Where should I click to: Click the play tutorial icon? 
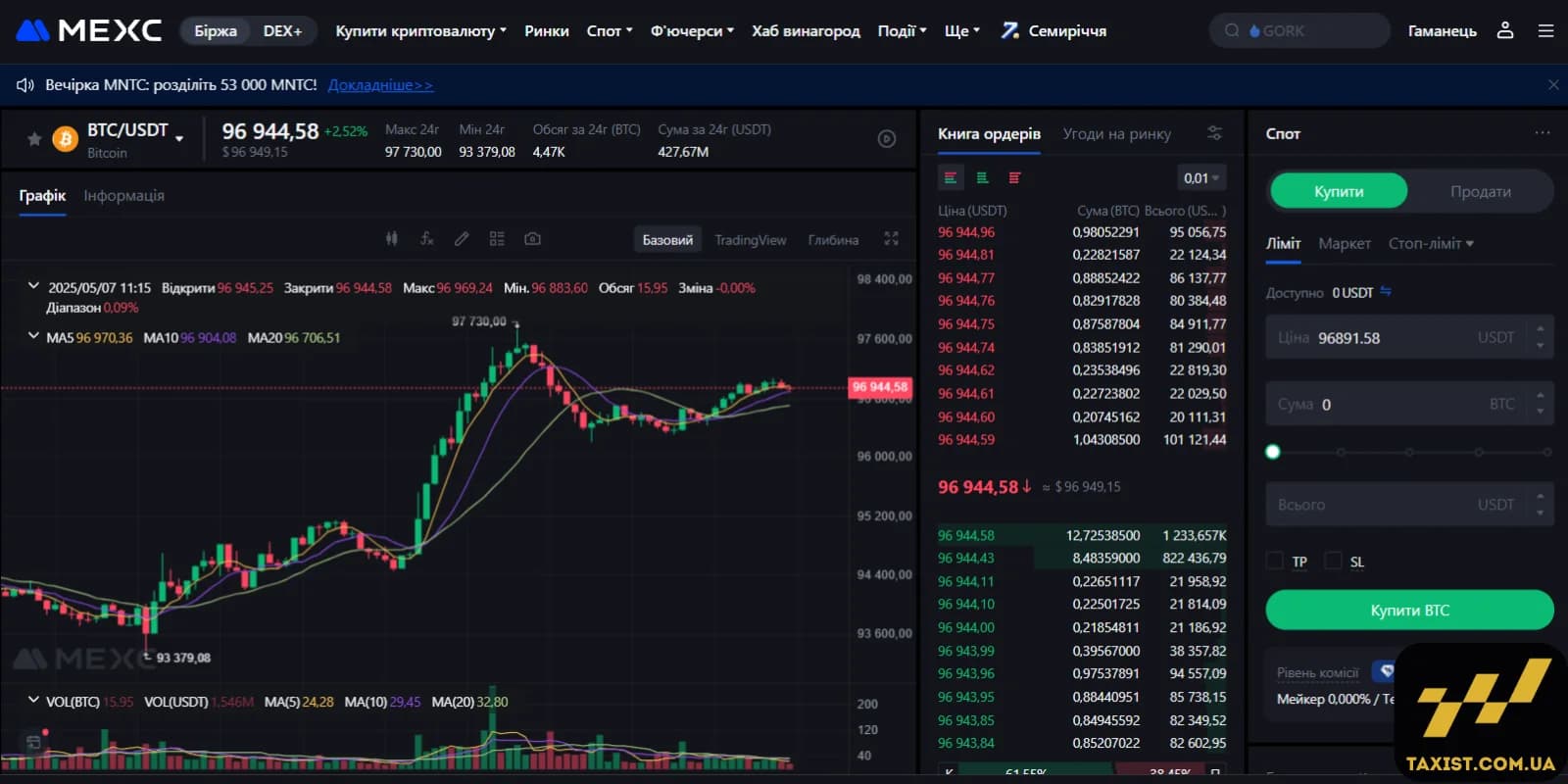coord(887,139)
